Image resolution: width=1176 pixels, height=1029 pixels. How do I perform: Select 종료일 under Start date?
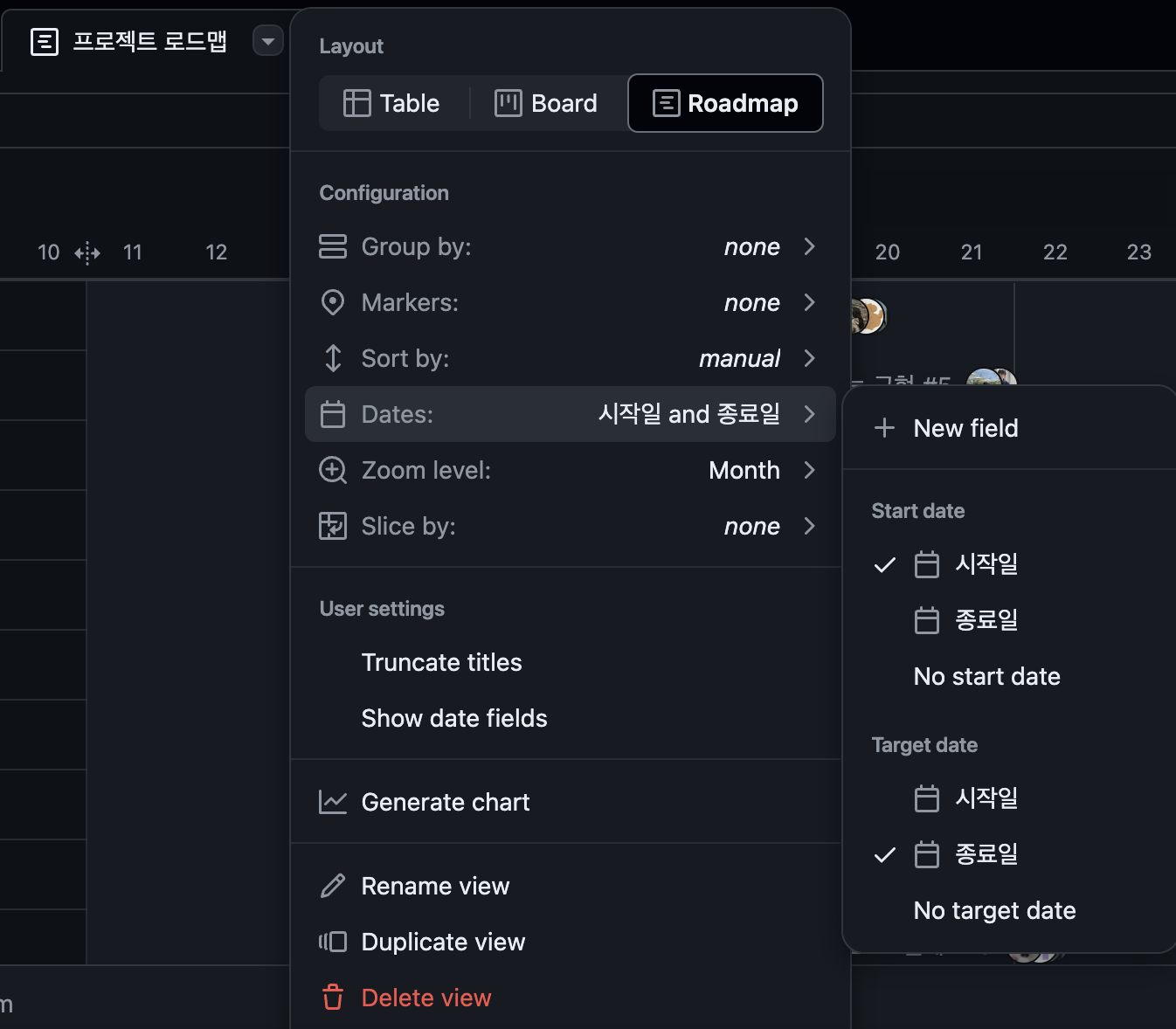(x=1009, y=620)
